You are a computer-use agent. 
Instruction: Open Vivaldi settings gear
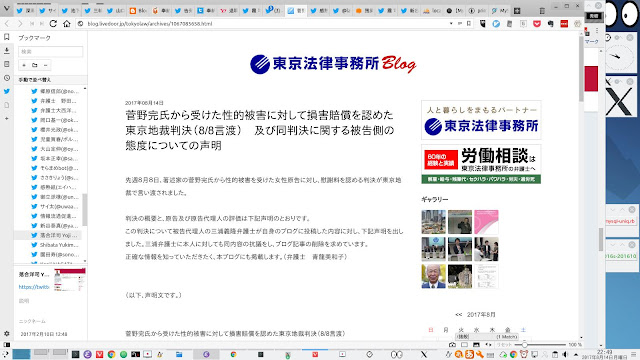pyautogui.click(x=7, y=333)
